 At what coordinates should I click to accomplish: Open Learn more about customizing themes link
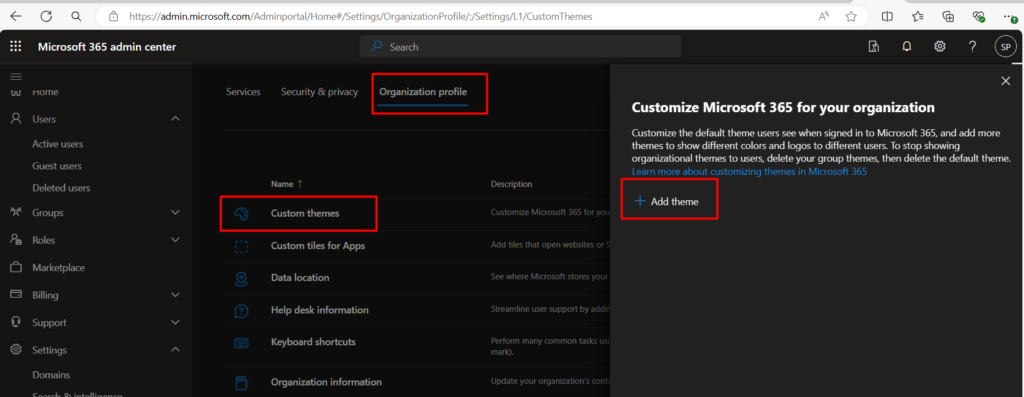pyautogui.click(x=749, y=172)
